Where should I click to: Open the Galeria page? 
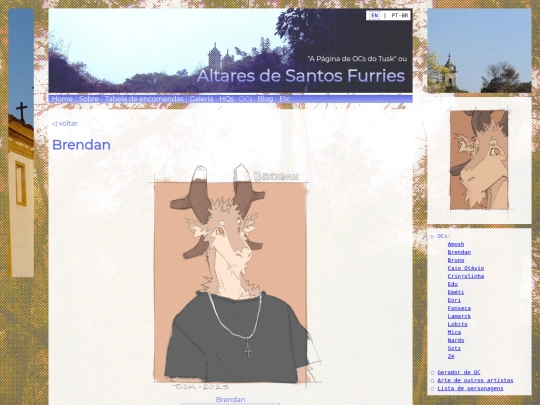coord(201,99)
